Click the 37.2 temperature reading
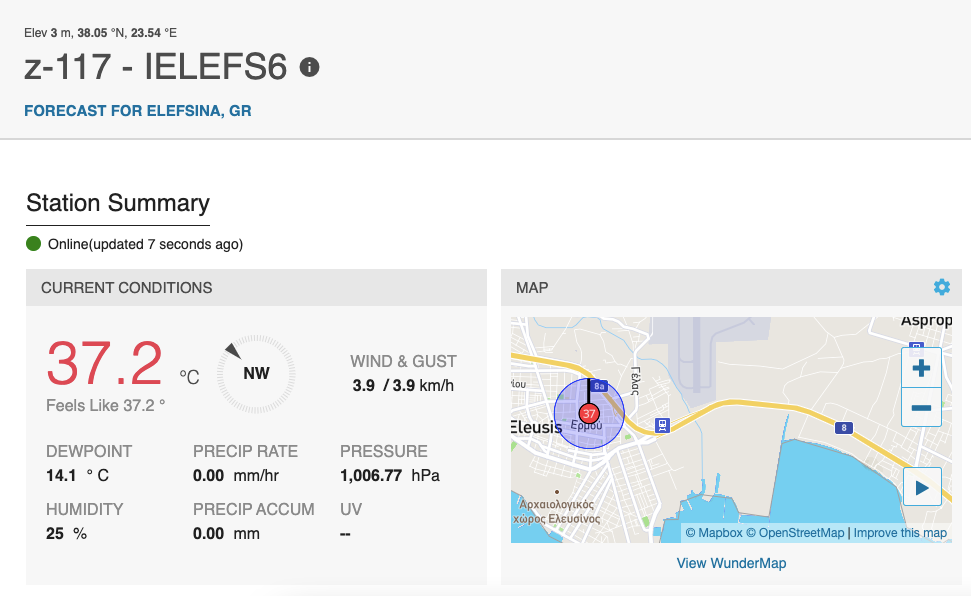The image size is (971, 596). pyautogui.click(x=104, y=363)
